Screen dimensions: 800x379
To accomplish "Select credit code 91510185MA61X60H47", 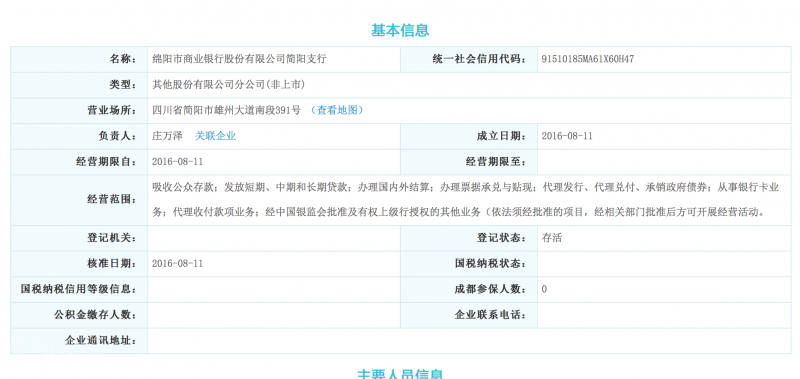I will 588,59.
